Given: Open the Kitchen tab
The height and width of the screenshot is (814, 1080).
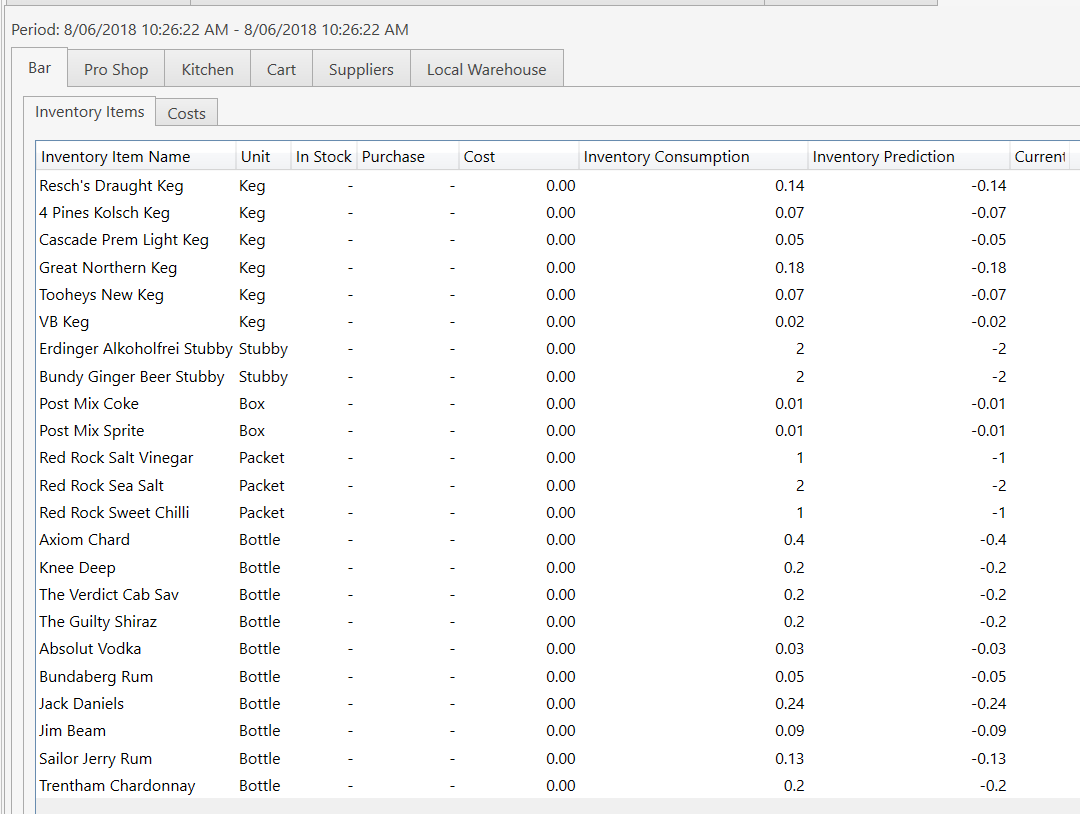Looking at the screenshot, I should coord(207,69).
